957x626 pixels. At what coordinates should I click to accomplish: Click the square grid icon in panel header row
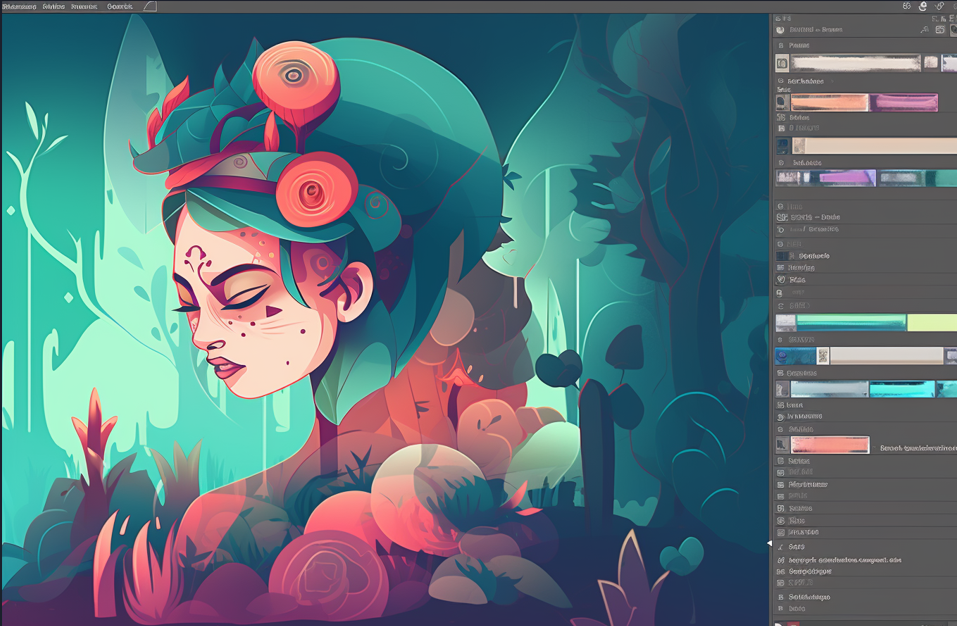pyautogui.click(x=940, y=29)
